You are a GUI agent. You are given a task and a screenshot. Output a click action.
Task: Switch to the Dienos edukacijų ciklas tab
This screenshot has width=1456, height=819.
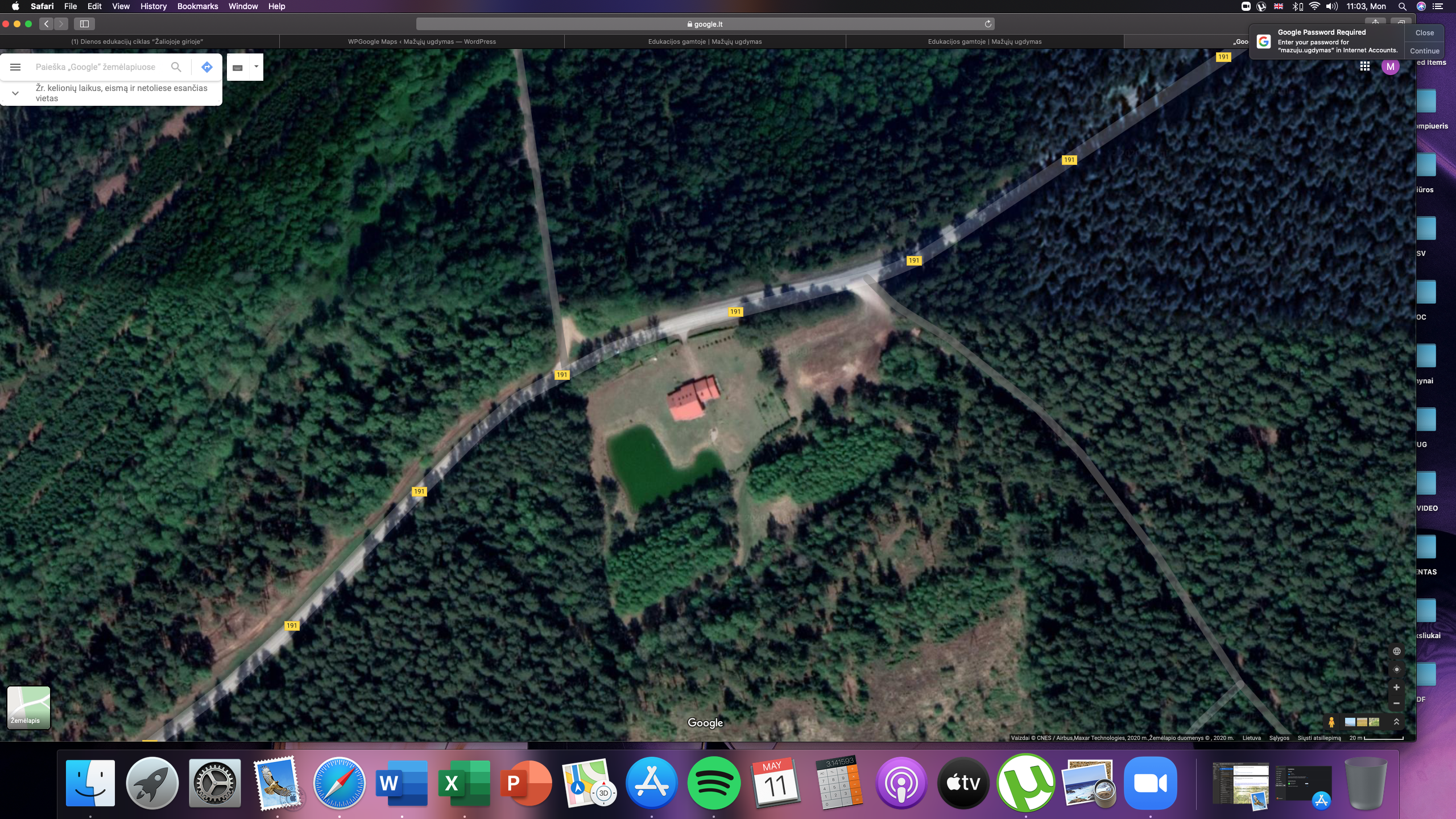pyautogui.click(x=137, y=42)
